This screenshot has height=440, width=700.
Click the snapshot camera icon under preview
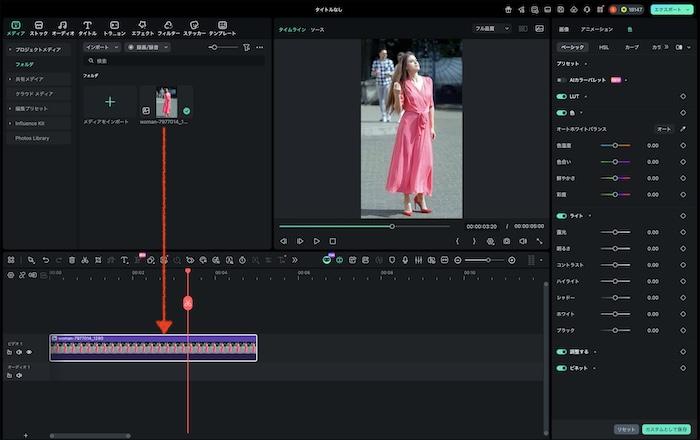tap(507, 241)
